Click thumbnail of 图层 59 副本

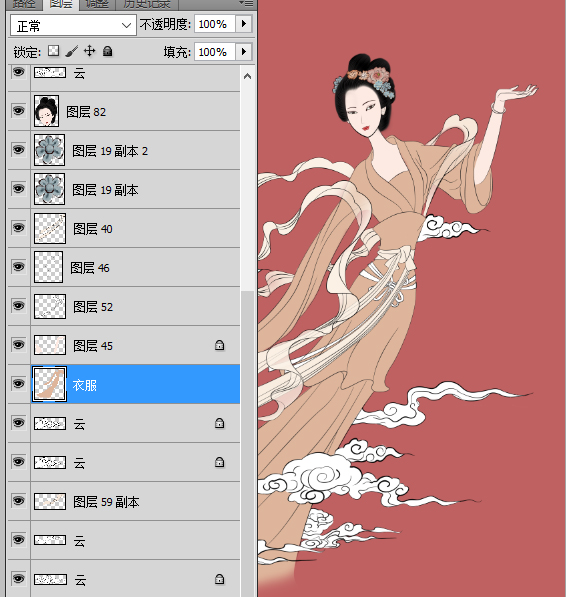tap(50, 501)
